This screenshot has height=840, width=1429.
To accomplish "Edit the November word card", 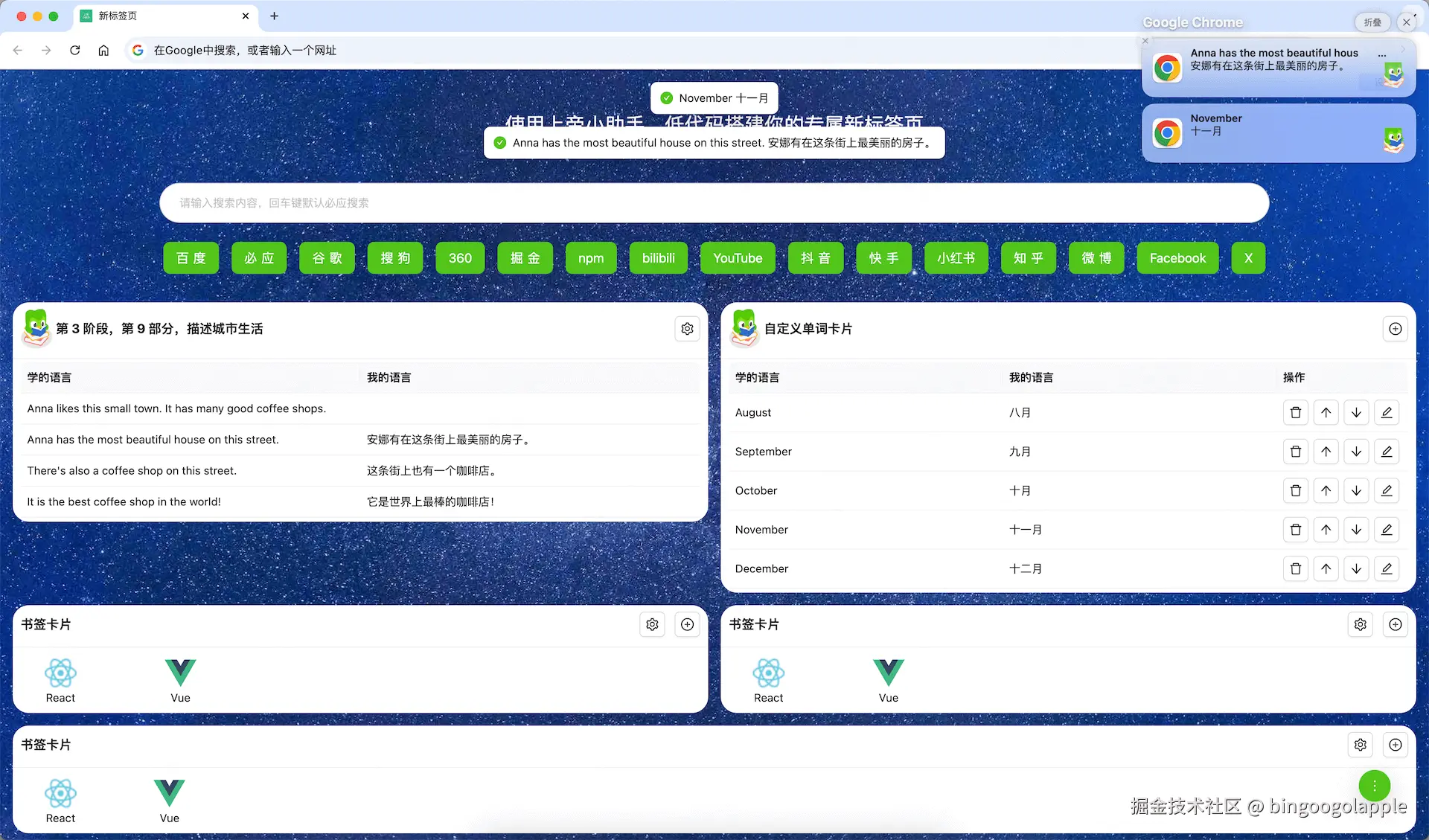I will (1387, 529).
